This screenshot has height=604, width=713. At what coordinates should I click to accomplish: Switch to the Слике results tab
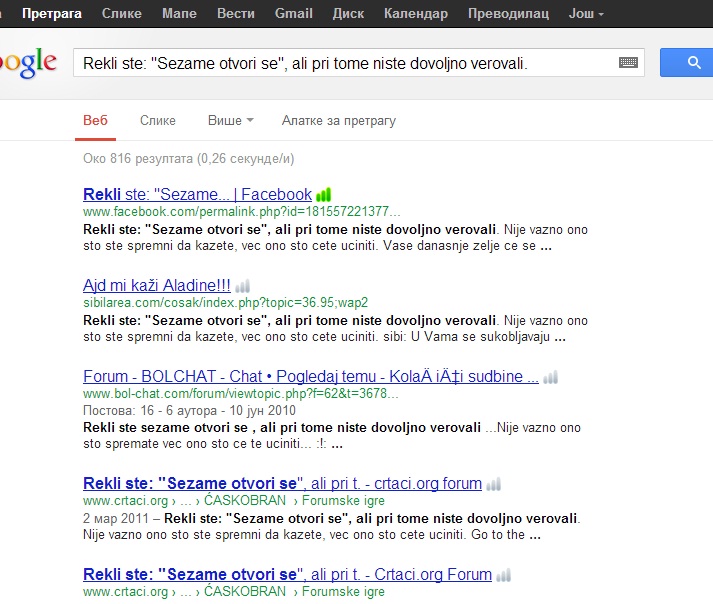click(157, 121)
